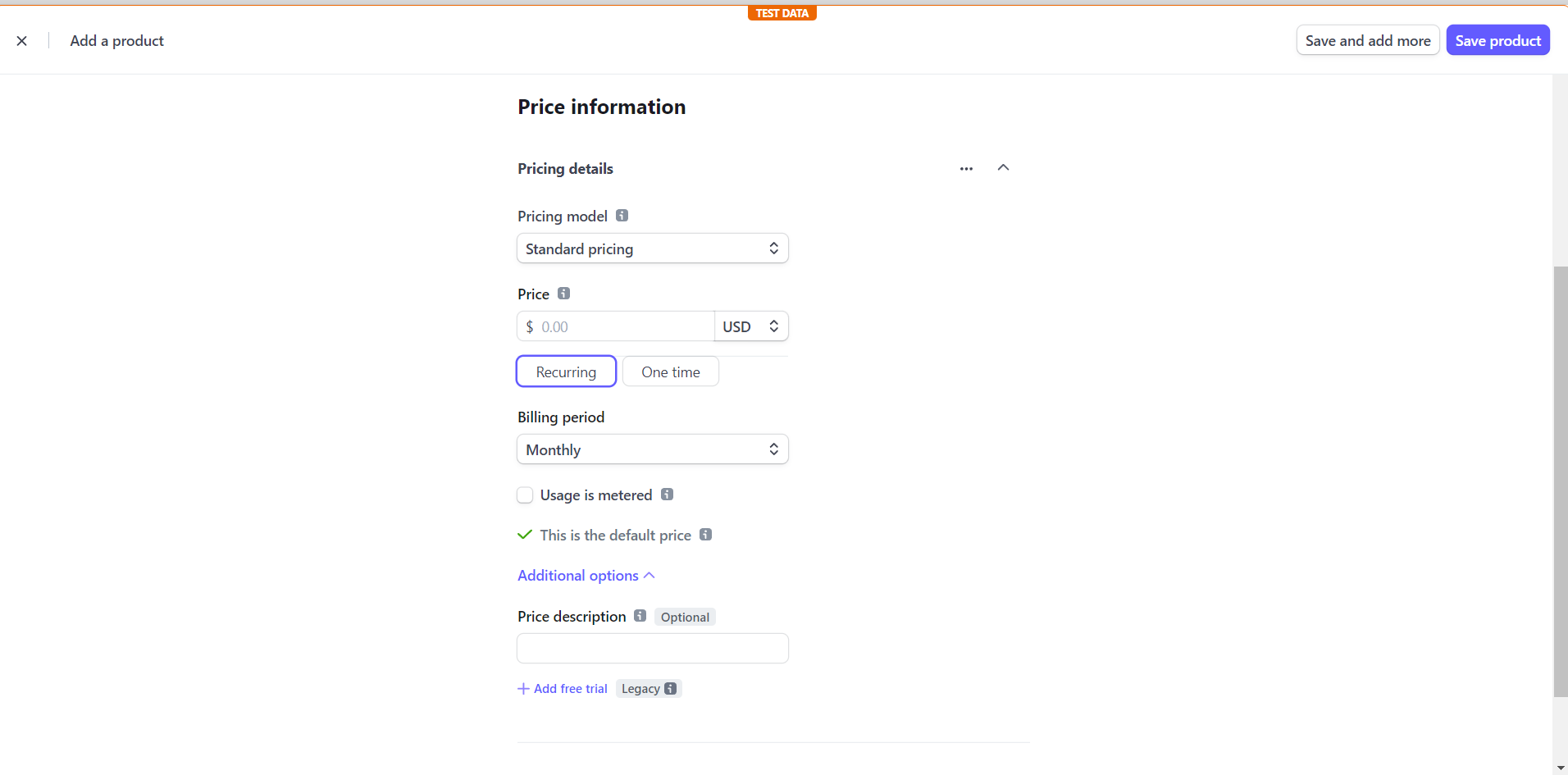Click the info icon in Legacy badge
The height and width of the screenshot is (775, 1568).
671,689
